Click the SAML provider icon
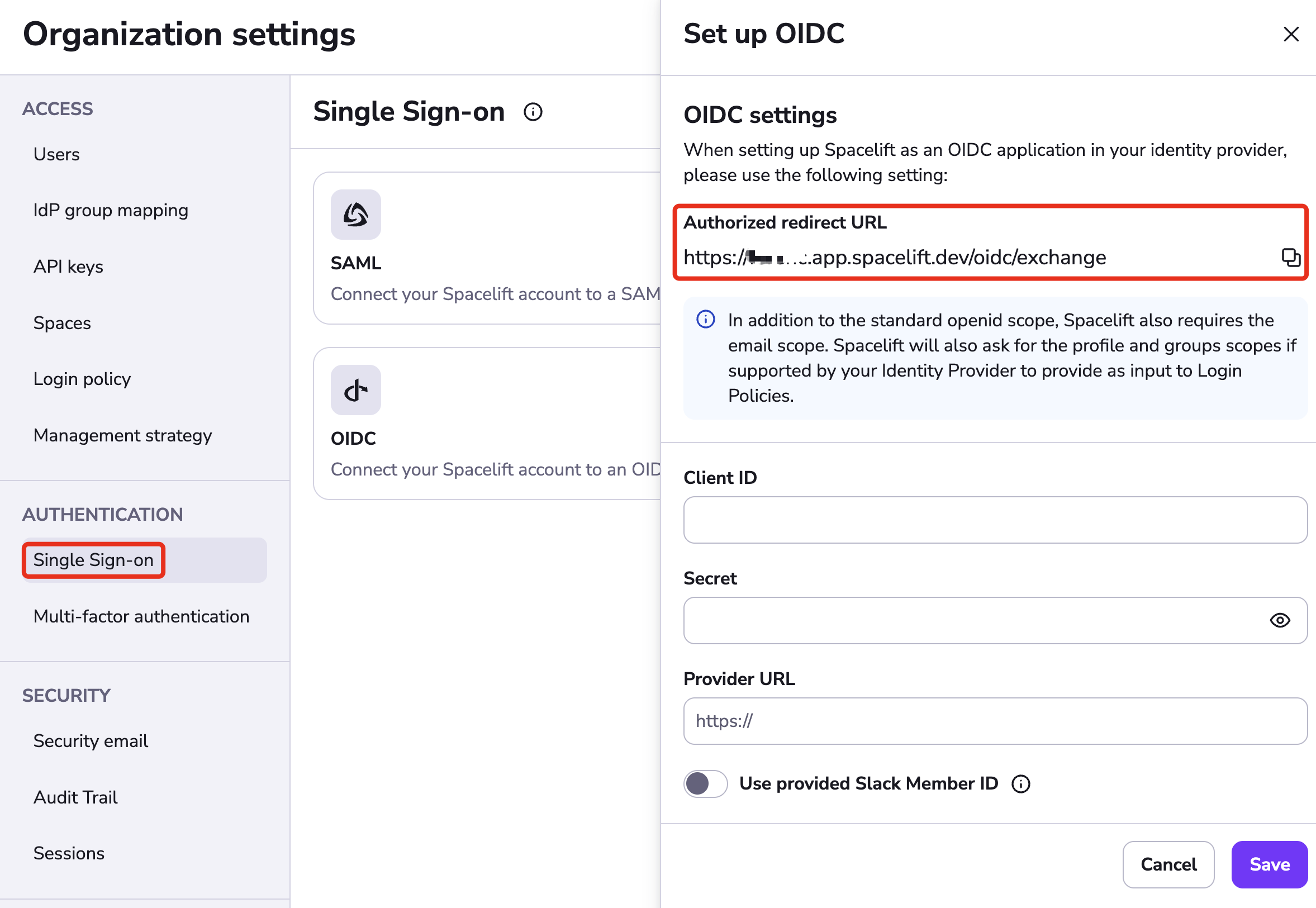The width and height of the screenshot is (1316, 908). tap(355, 215)
